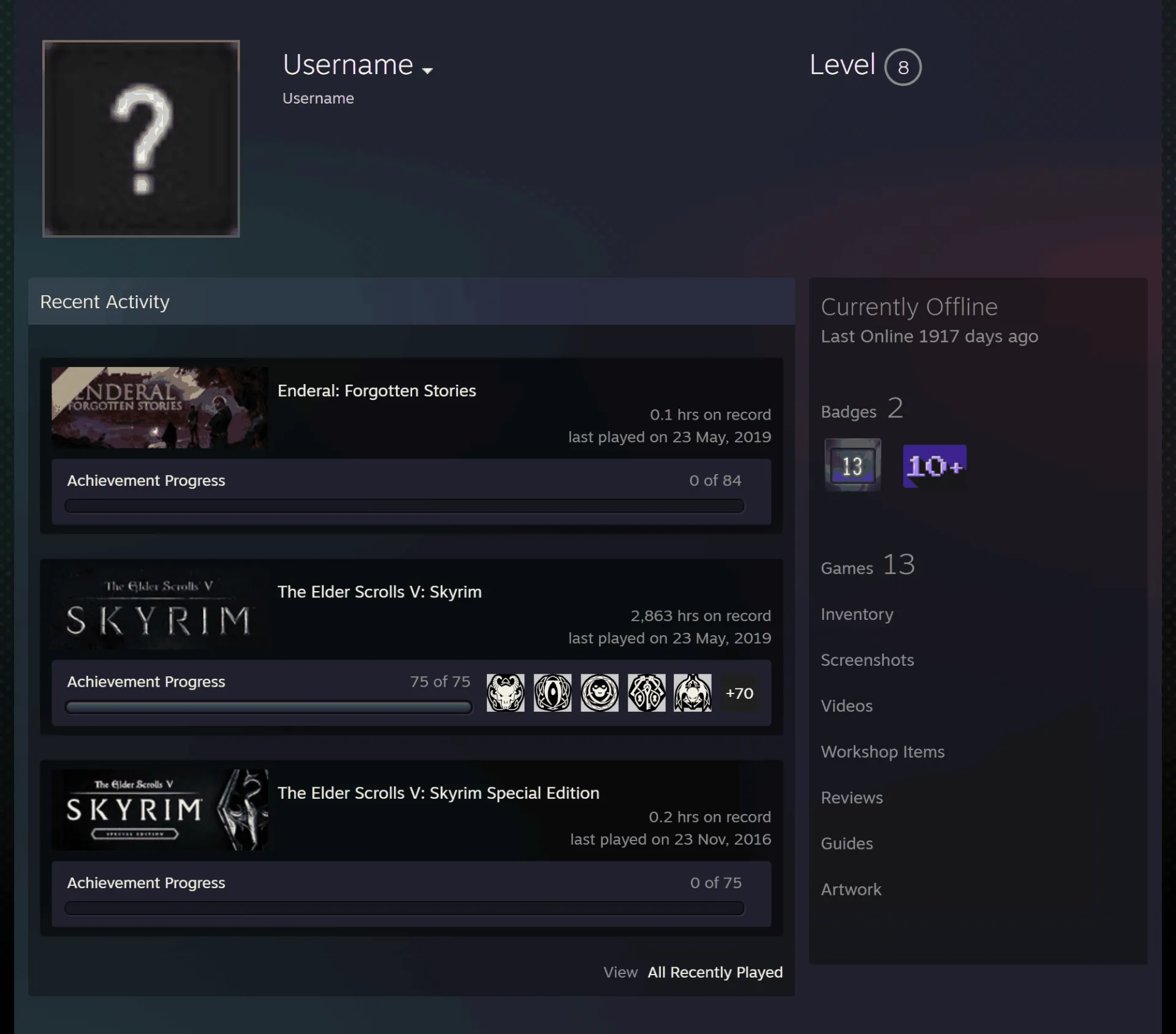Click Skyrim 75 of 75 progress bar
This screenshot has width=1176, height=1034.
pyautogui.click(x=269, y=708)
